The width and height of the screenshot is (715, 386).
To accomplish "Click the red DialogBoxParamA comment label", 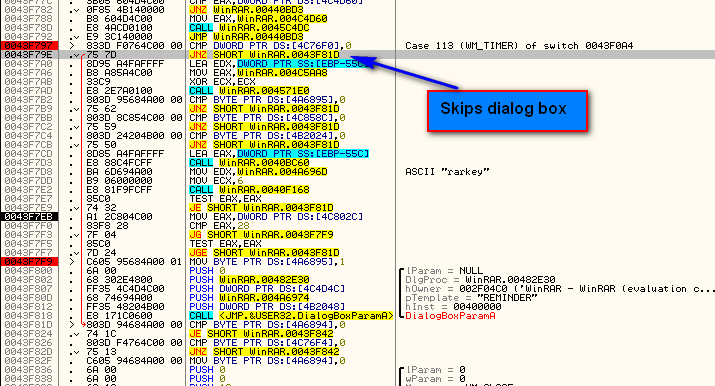I will coord(451,315).
